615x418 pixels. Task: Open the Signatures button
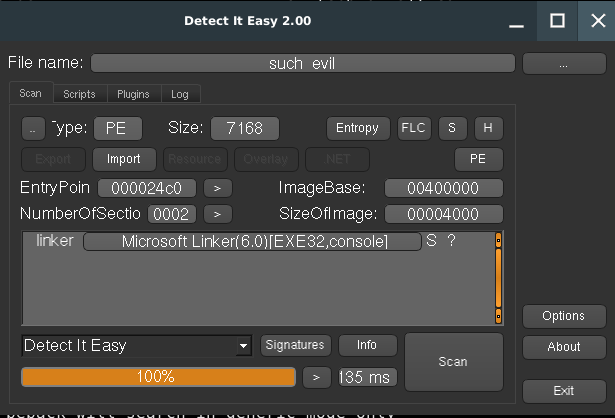click(296, 345)
